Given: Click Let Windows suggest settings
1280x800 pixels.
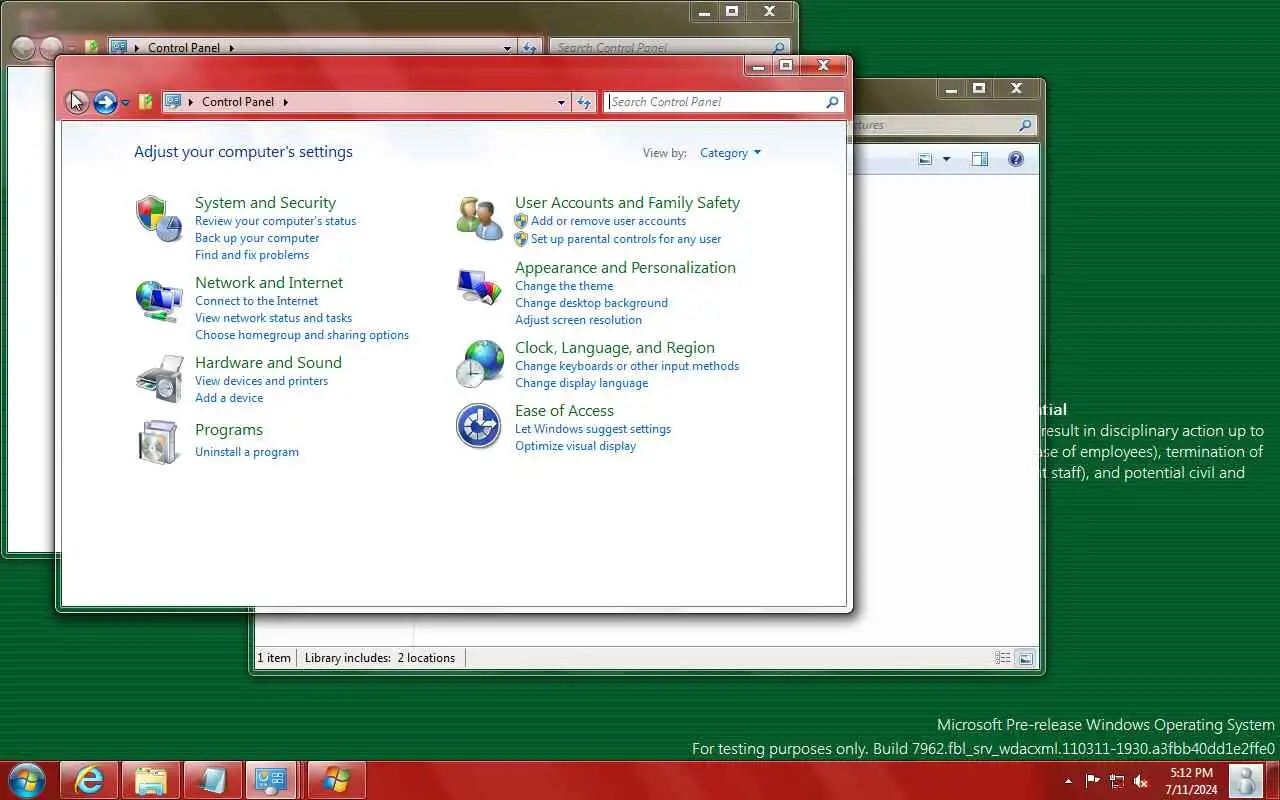Looking at the screenshot, I should tap(593, 429).
